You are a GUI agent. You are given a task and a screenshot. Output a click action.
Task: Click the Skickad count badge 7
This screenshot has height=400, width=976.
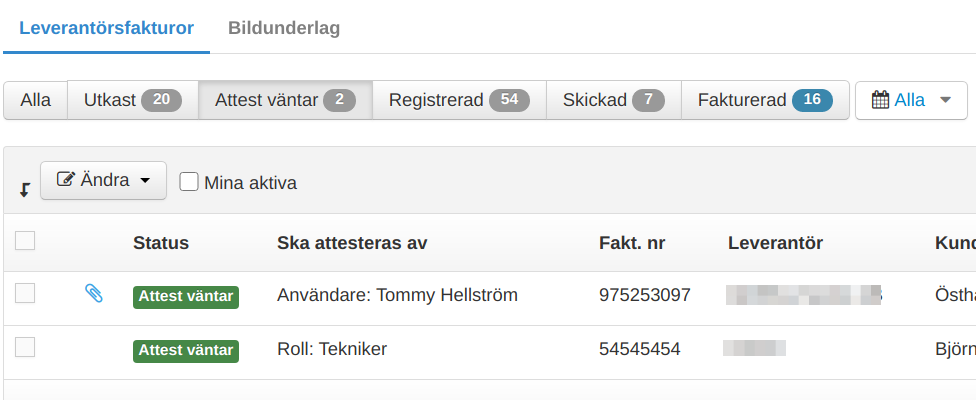coord(649,100)
